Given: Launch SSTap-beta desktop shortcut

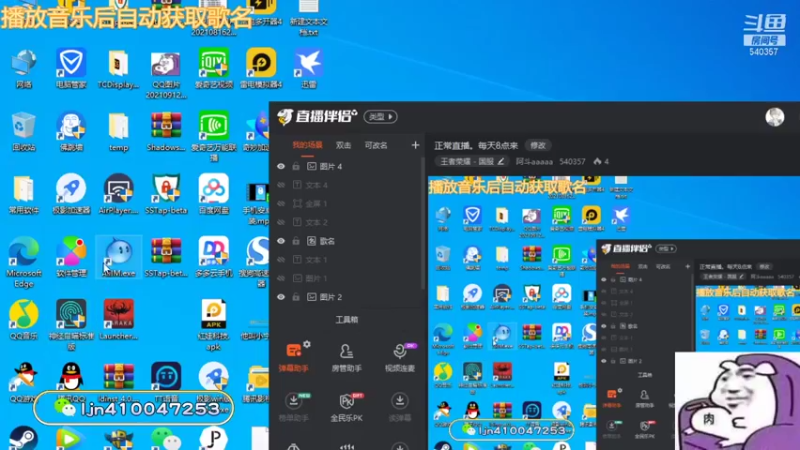Looking at the screenshot, I should [166, 194].
